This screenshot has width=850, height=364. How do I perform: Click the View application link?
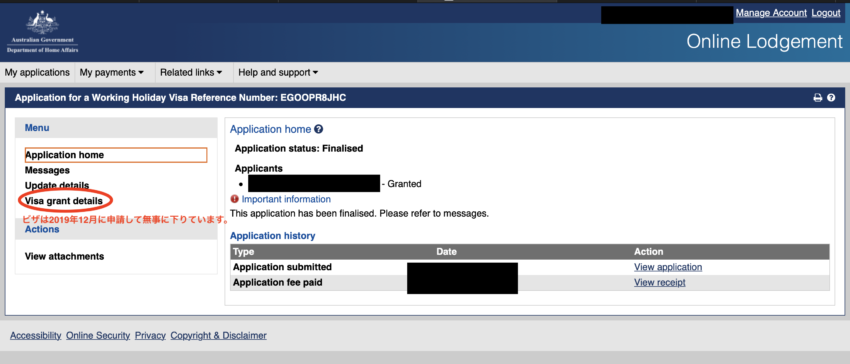668,267
